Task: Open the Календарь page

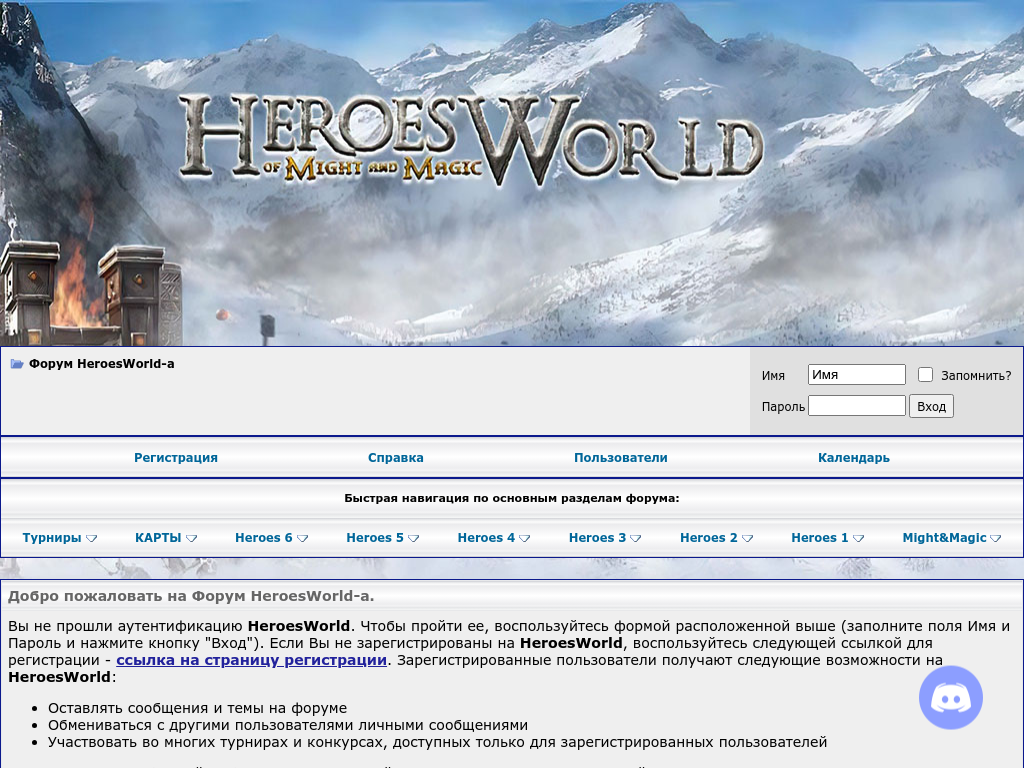Action: pyautogui.click(x=853, y=458)
